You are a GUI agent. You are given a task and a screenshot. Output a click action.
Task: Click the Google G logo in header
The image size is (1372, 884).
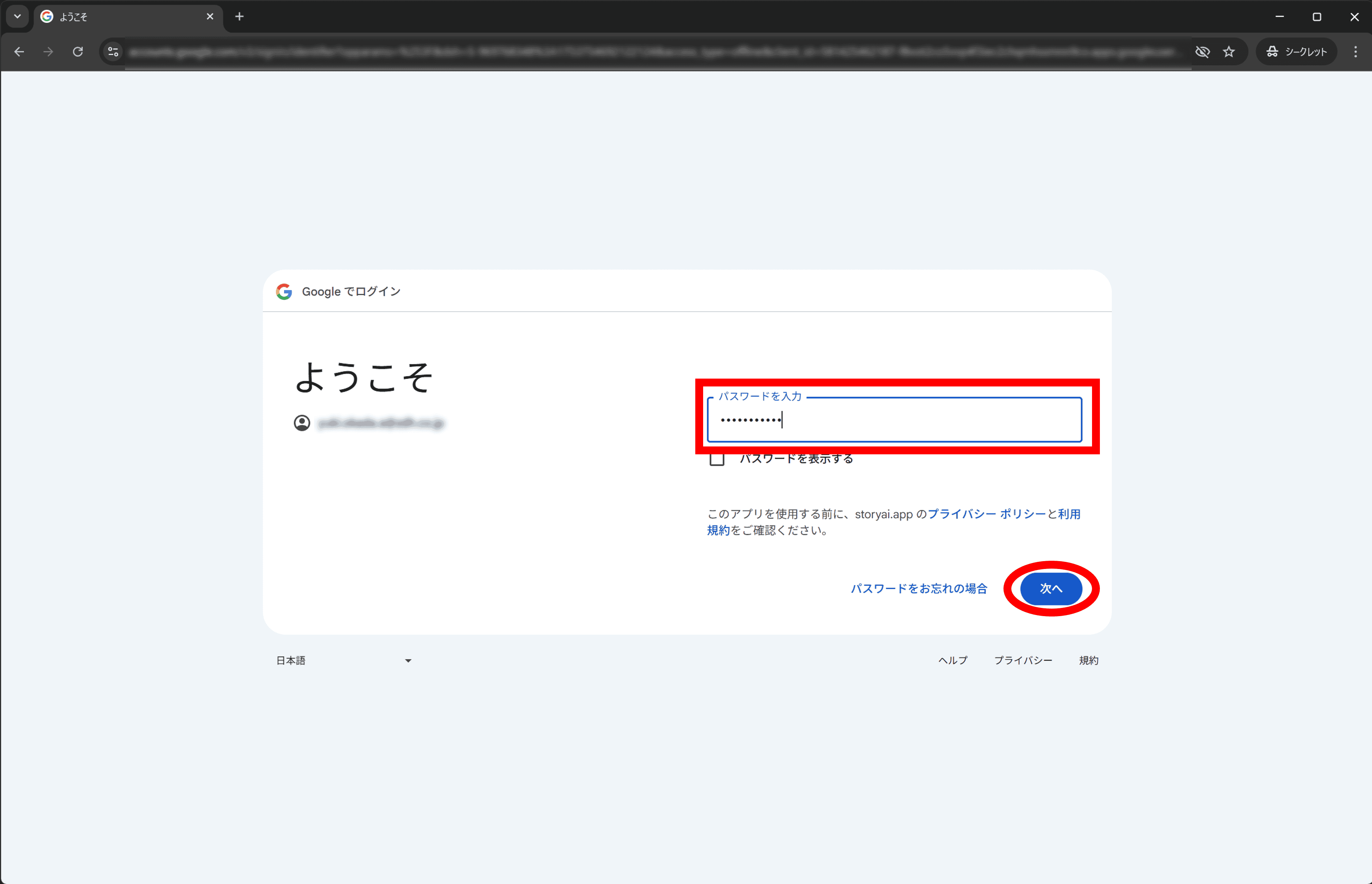point(284,291)
